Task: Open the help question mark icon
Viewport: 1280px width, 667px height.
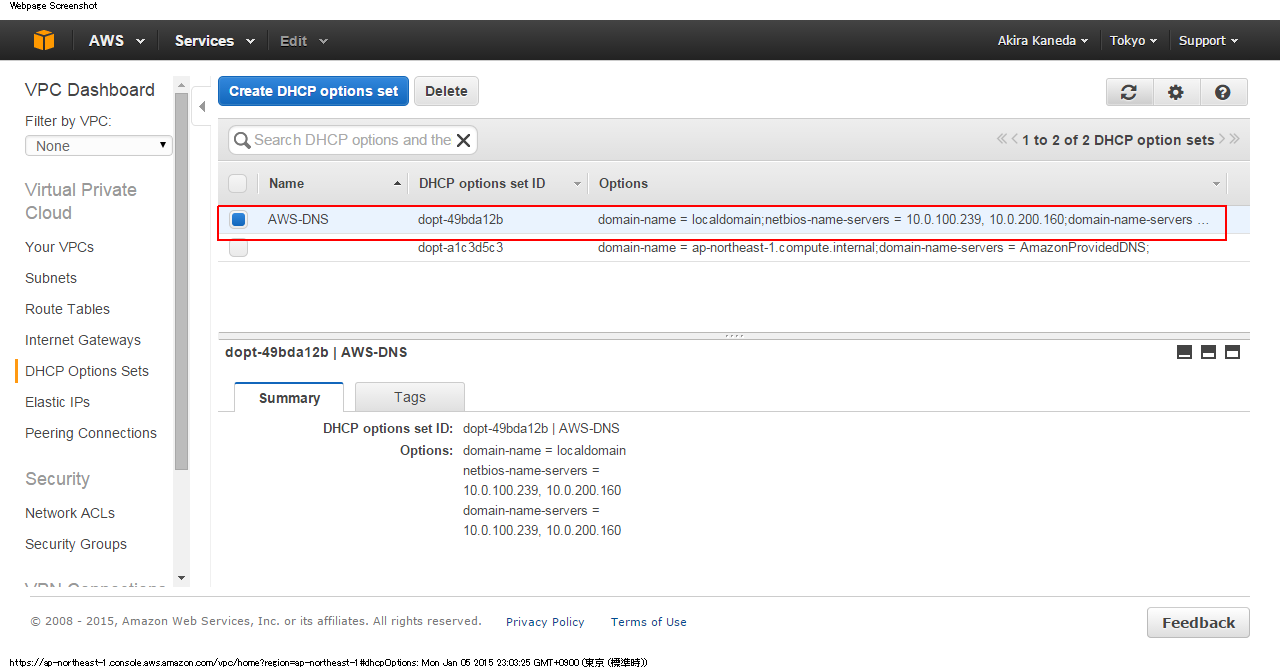Action: 1222,92
